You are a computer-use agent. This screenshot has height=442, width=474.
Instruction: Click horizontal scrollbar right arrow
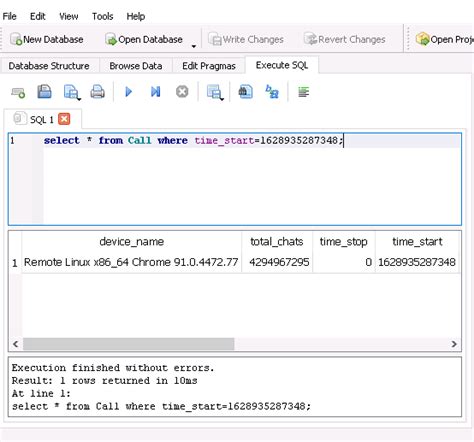point(454,344)
